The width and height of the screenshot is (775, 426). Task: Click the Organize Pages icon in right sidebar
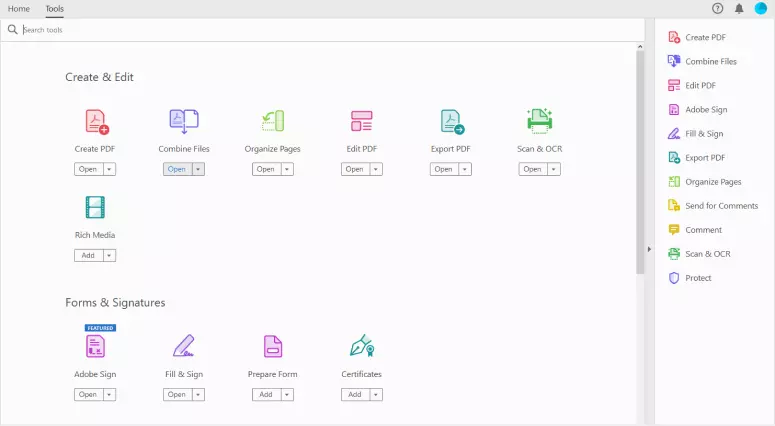click(674, 182)
